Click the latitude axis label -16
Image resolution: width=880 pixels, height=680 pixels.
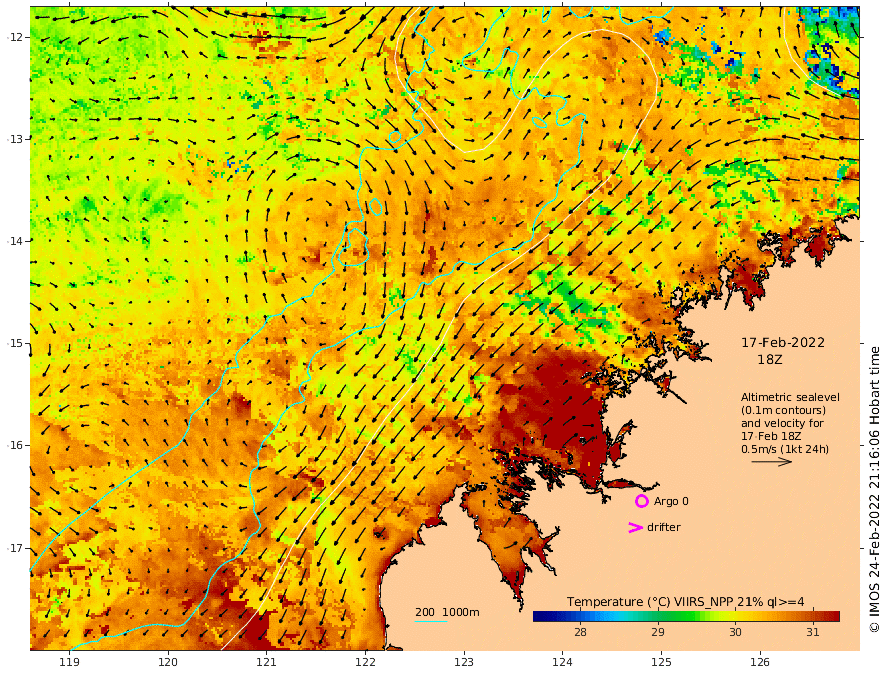[x=16, y=445]
